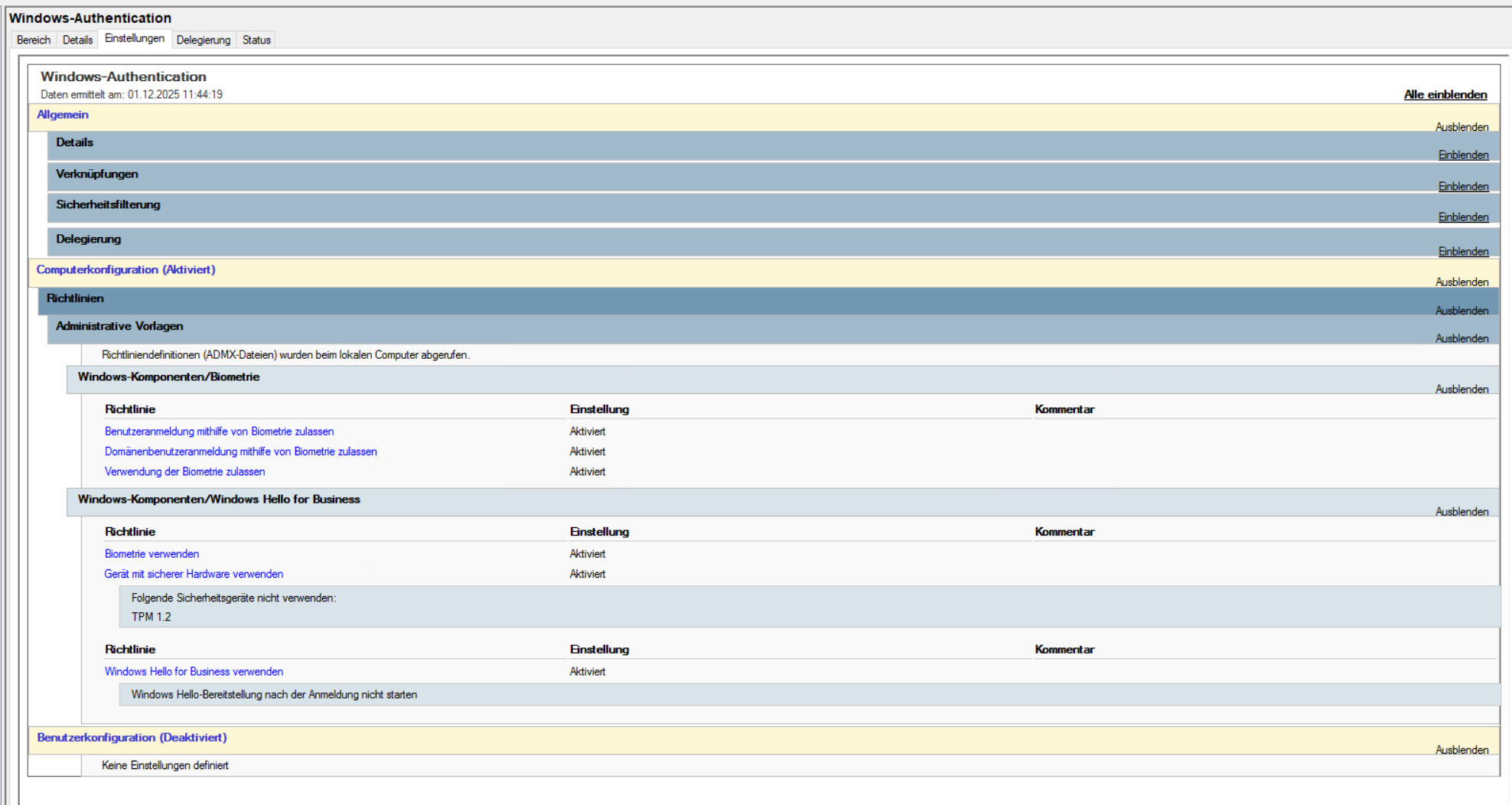This screenshot has height=805, width=1512.
Task: Collapse the Benutzerkonfiguration section
Action: tap(1461, 750)
